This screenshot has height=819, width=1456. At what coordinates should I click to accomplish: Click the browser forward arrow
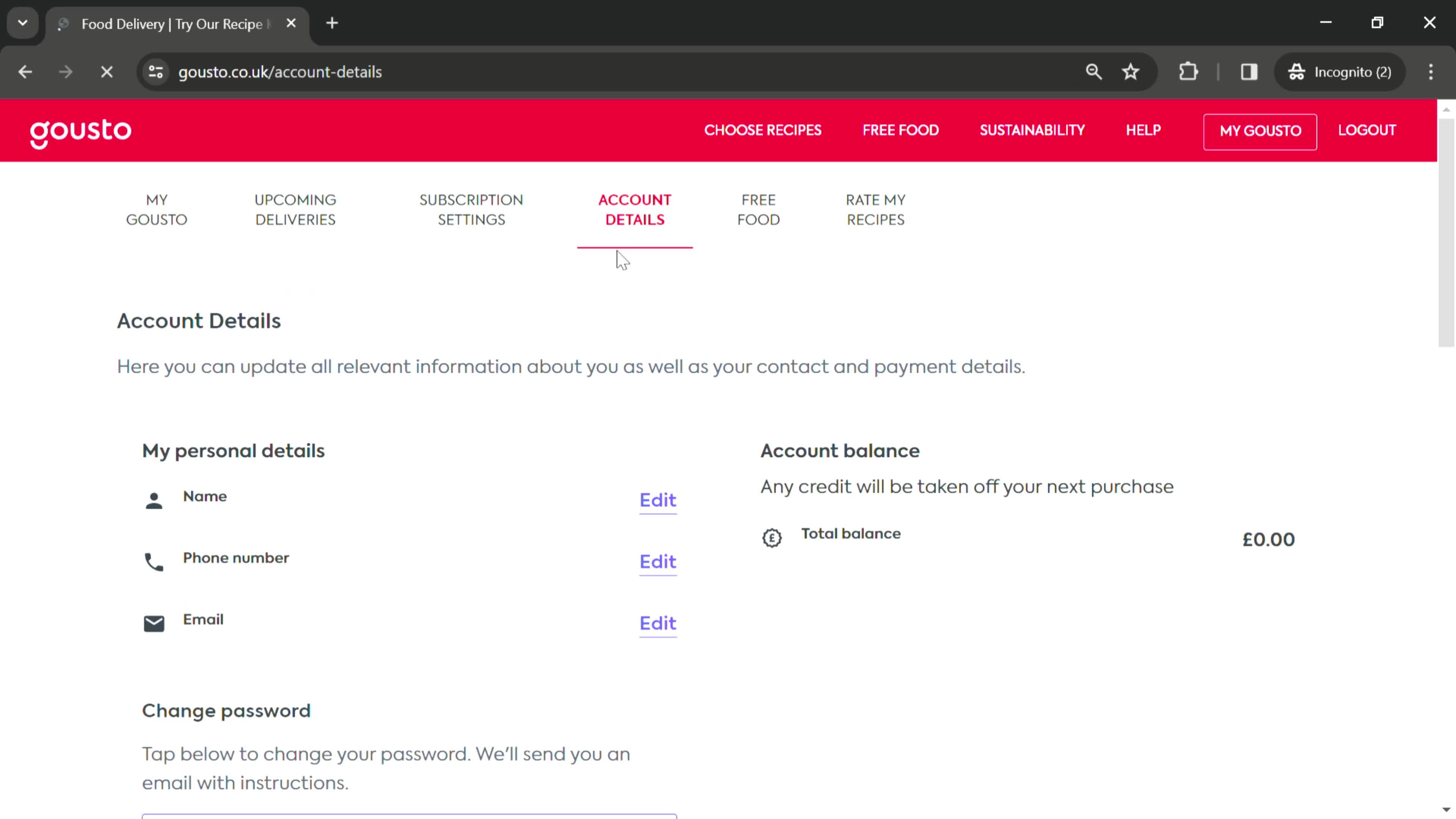pyautogui.click(x=66, y=72)
